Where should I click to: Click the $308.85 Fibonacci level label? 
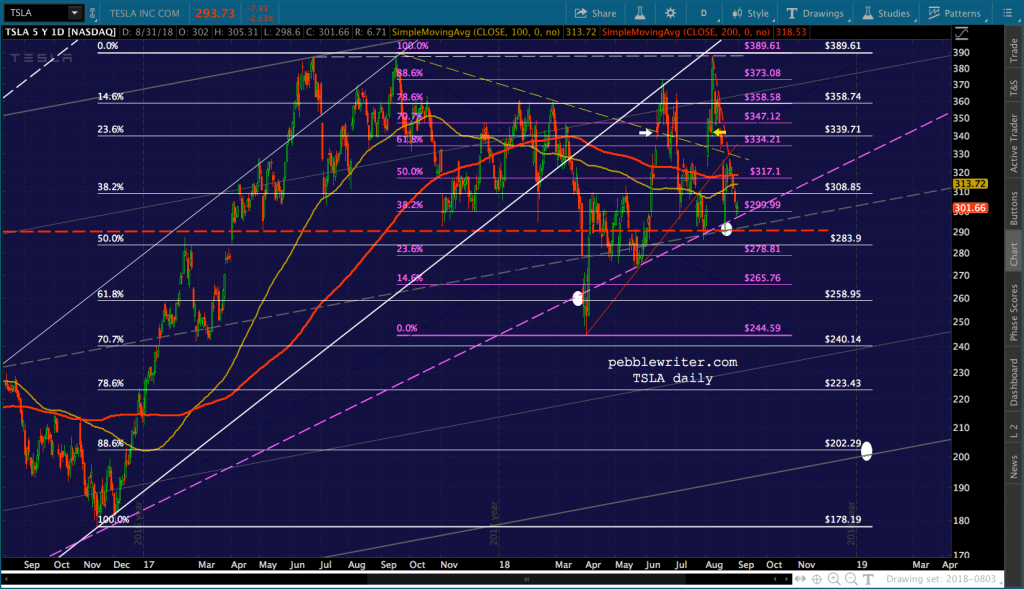coord(842,187)
